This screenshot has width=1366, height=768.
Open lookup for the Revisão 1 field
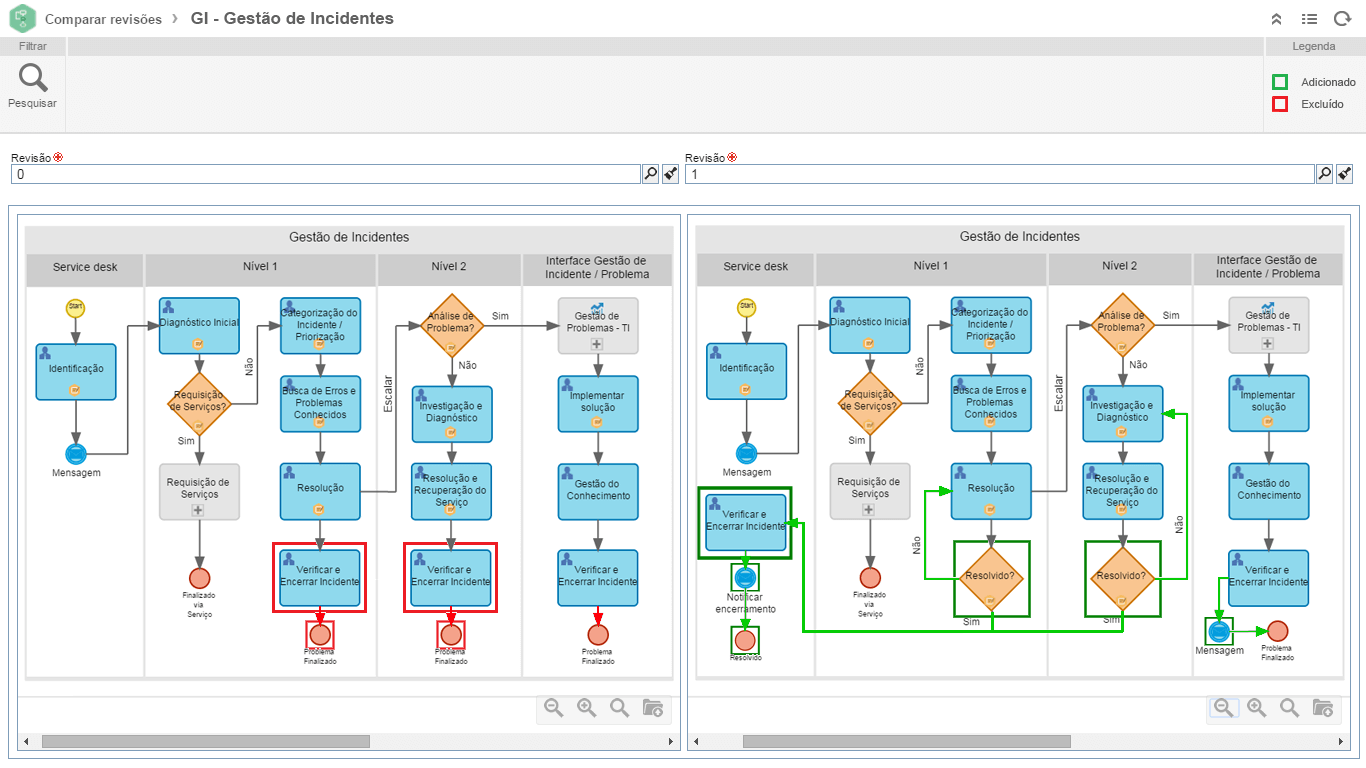1324,174
